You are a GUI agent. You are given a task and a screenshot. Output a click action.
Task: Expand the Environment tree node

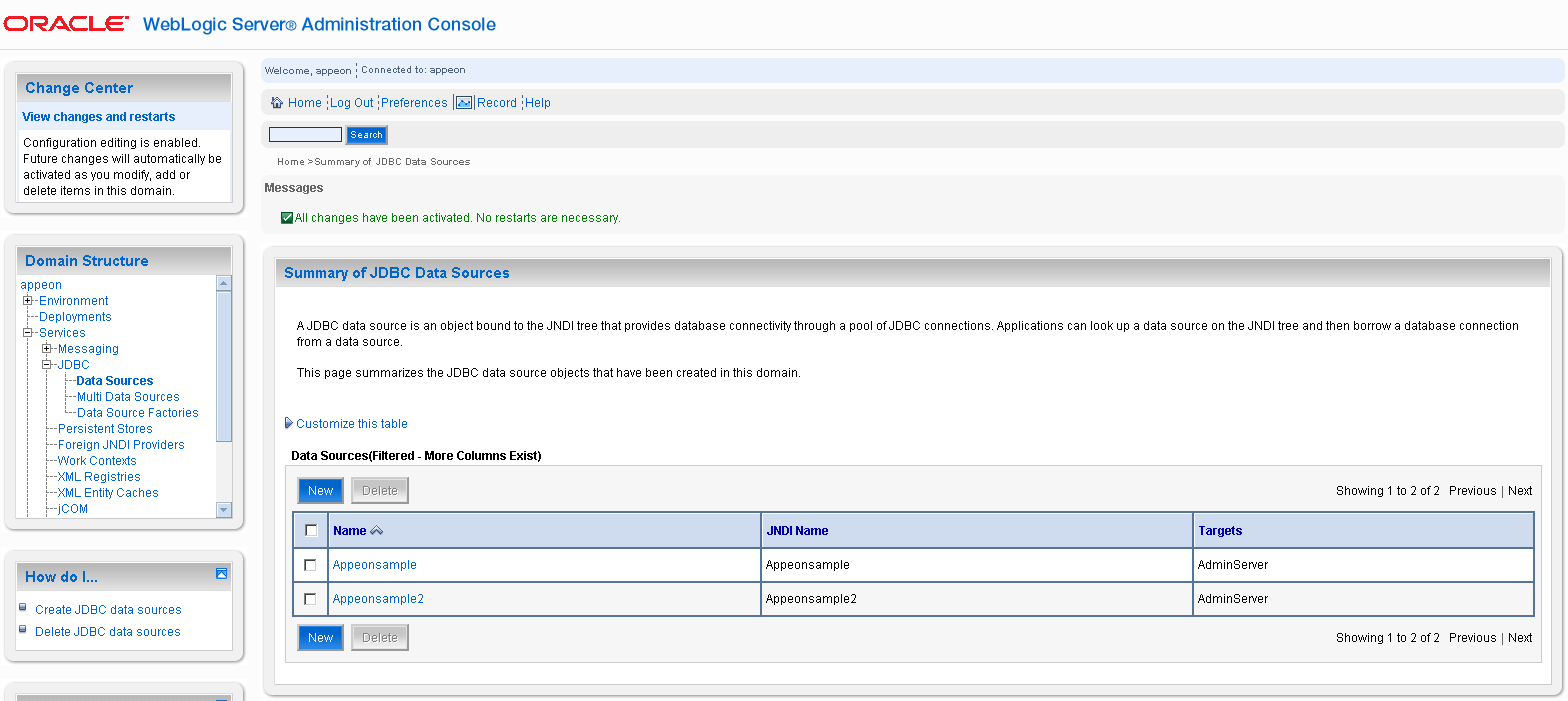pyautogui.click(x=28, y=300)
